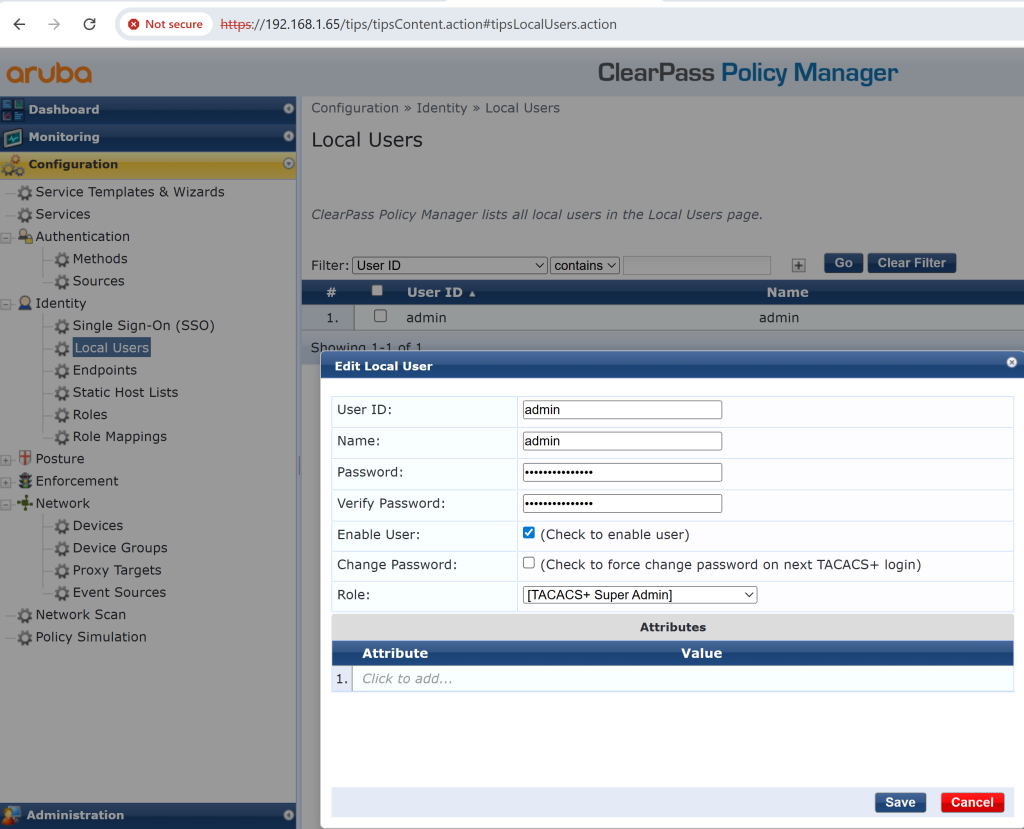Click the Monitoring panel icon
1024x829 pixels.
(13, 137)
